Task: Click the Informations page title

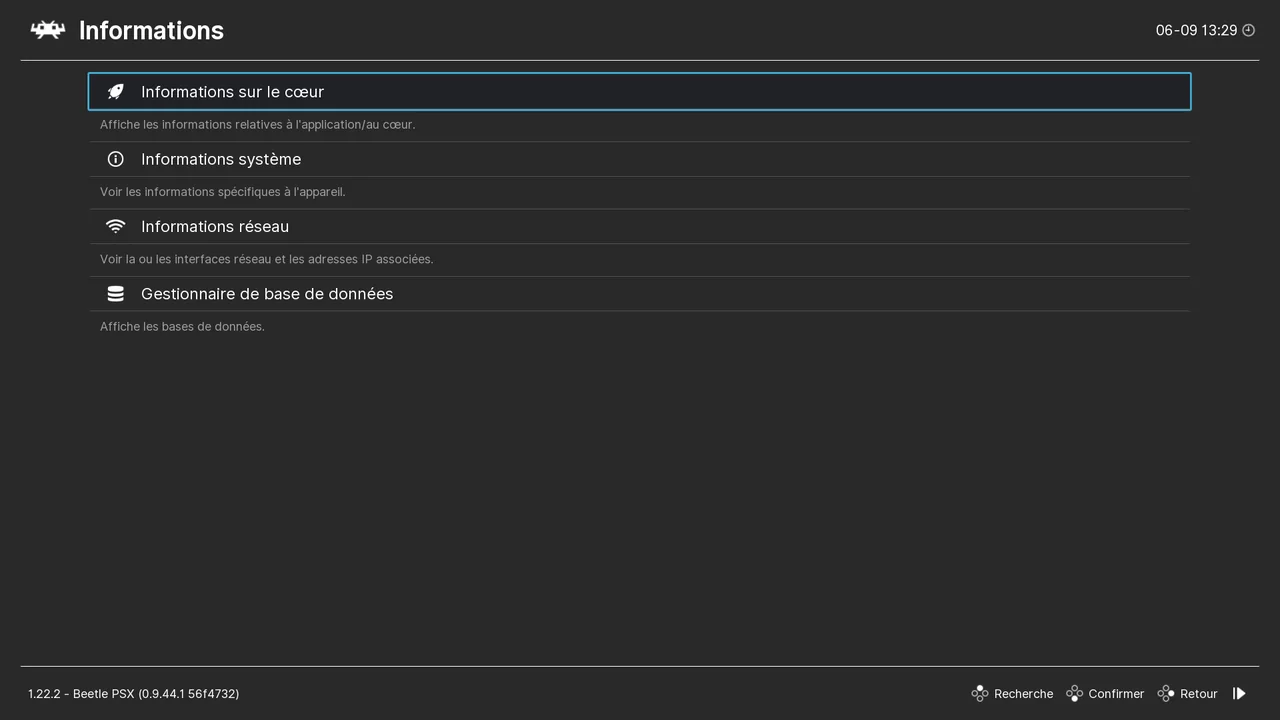Action: click(151, 30)
